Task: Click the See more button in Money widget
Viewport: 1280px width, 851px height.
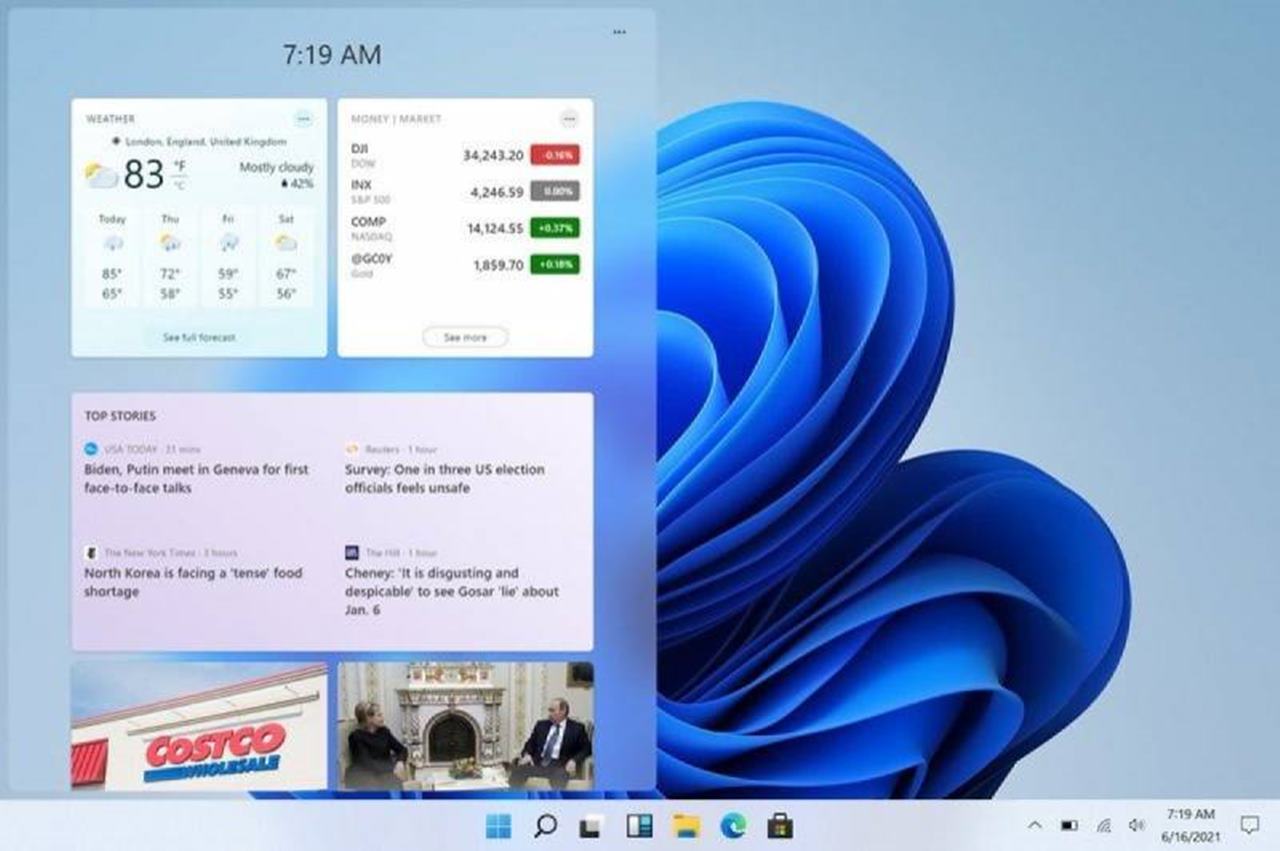Action: coord(465,338)
